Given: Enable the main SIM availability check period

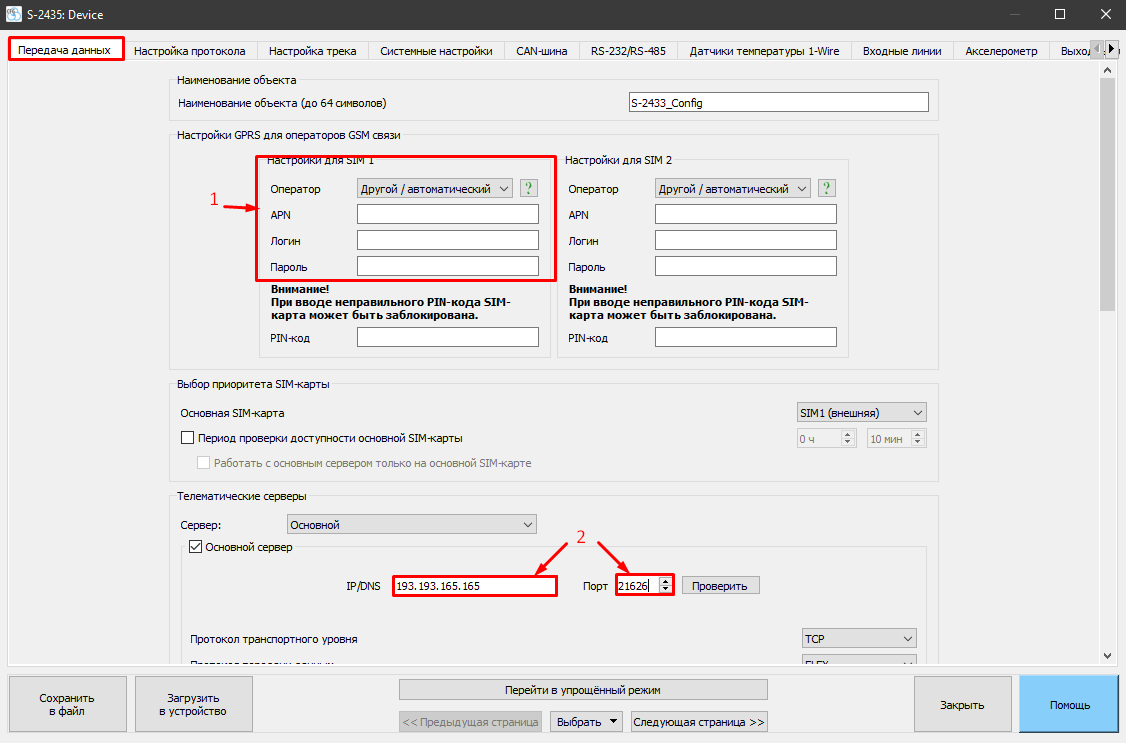Looking at the screenshot, I should (x=187, y=438).
